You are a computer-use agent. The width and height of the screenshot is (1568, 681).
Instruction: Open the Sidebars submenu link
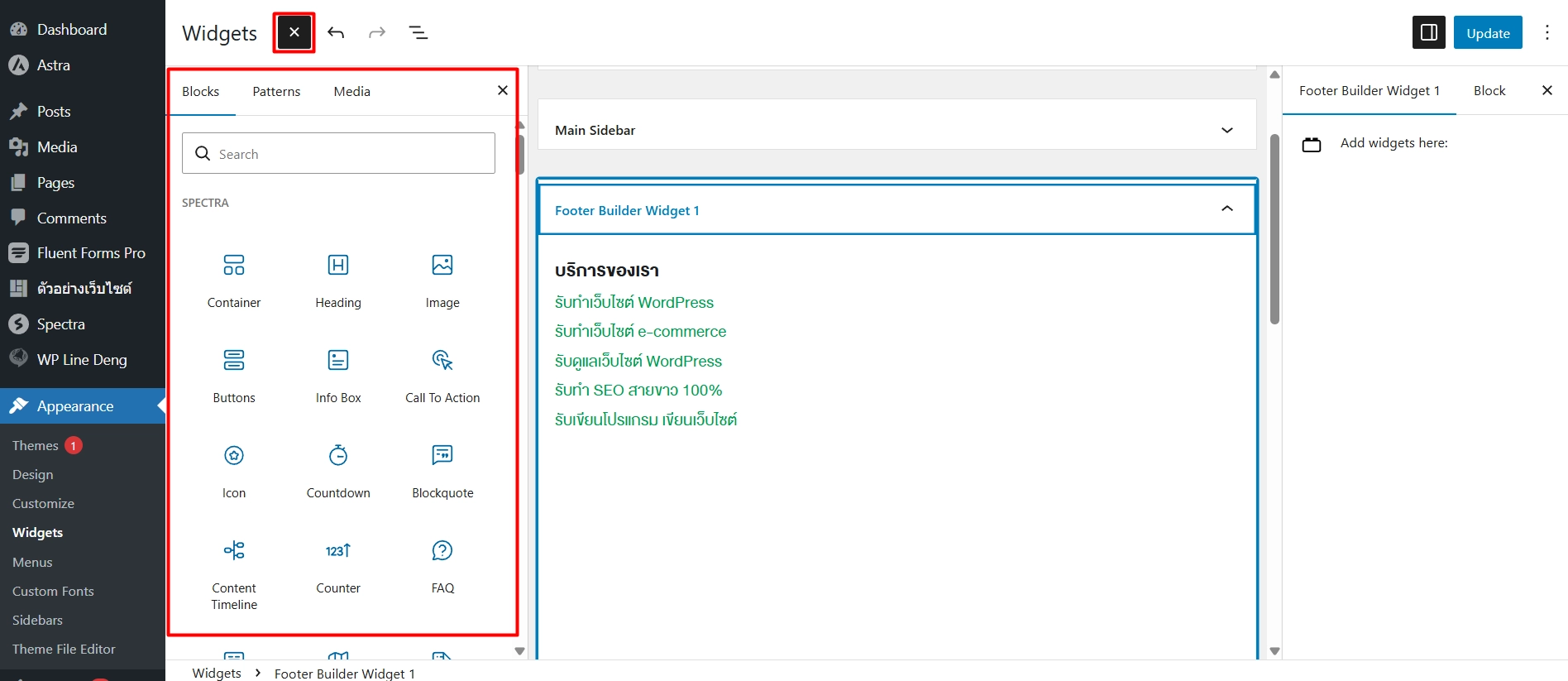(37, 621)
